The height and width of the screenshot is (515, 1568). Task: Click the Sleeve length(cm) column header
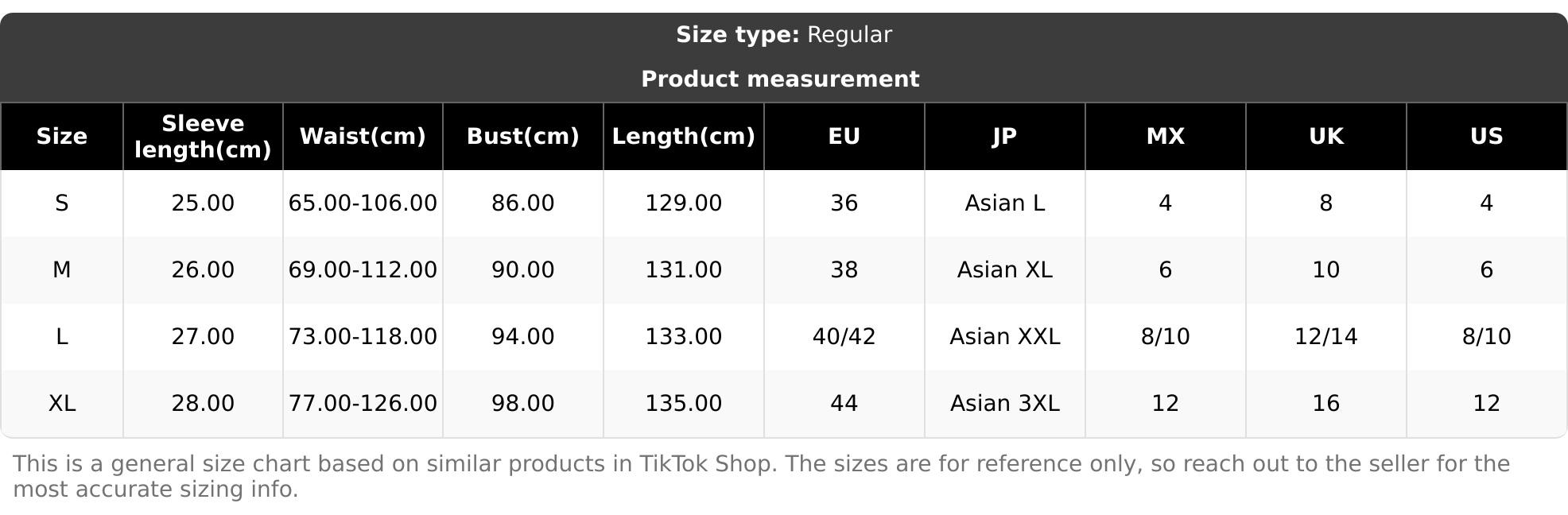203,137
